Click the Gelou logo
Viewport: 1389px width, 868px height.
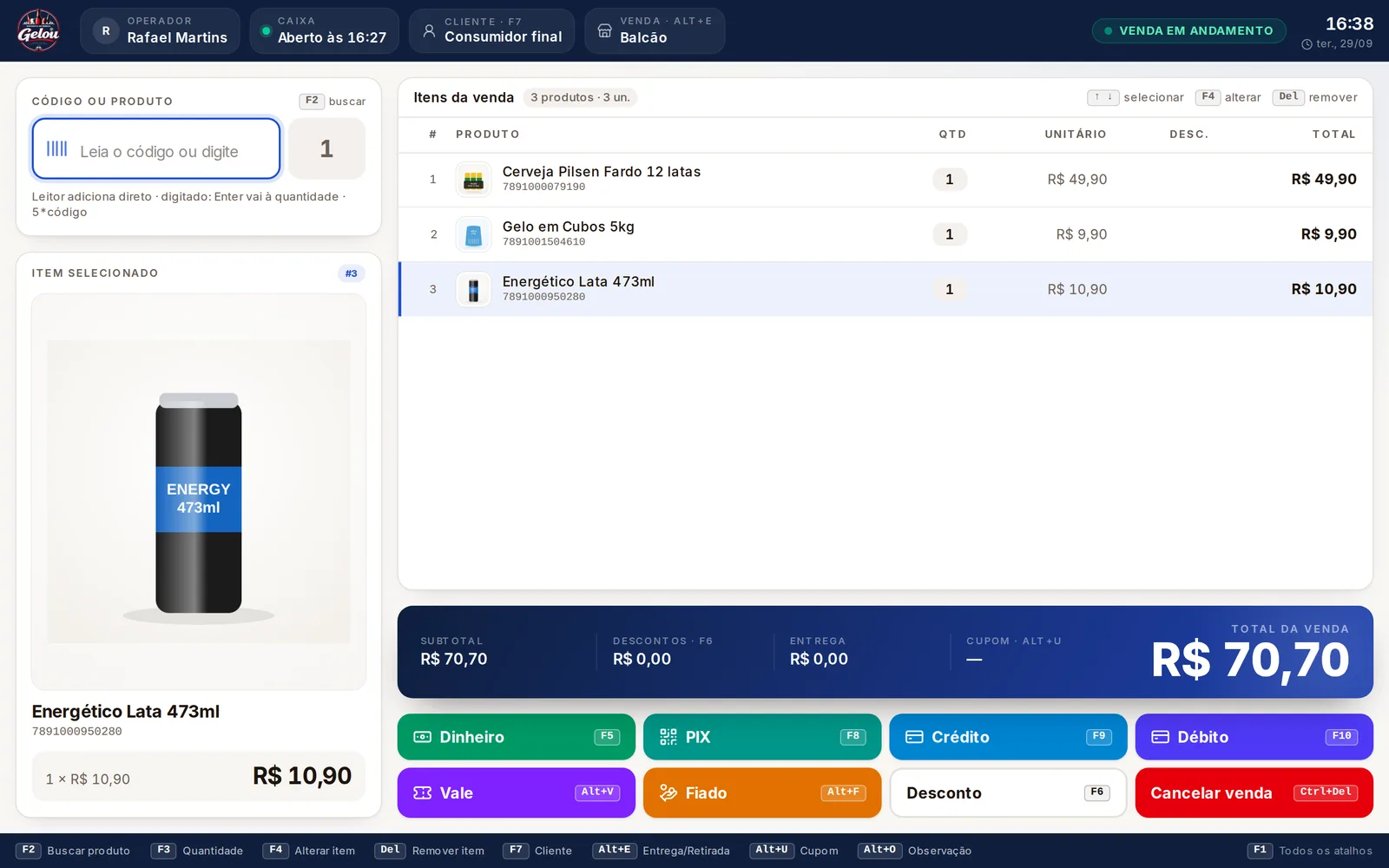coord(38,30)
